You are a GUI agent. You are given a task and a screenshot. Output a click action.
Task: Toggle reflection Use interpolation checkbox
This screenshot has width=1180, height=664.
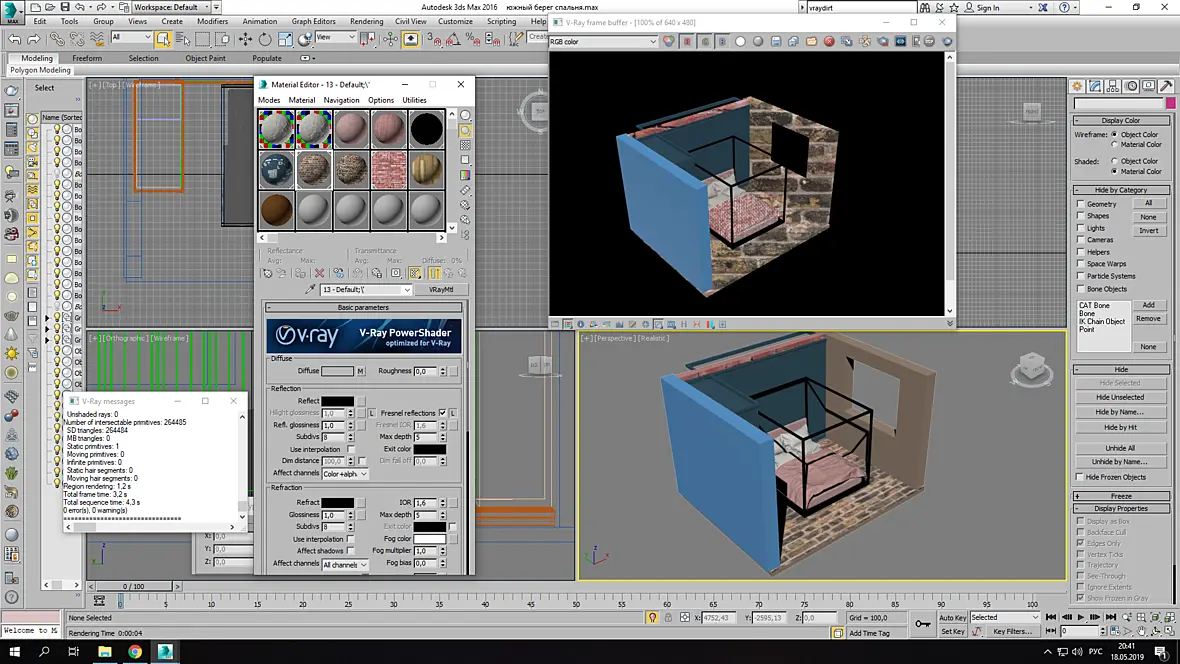tap(351, 449)
